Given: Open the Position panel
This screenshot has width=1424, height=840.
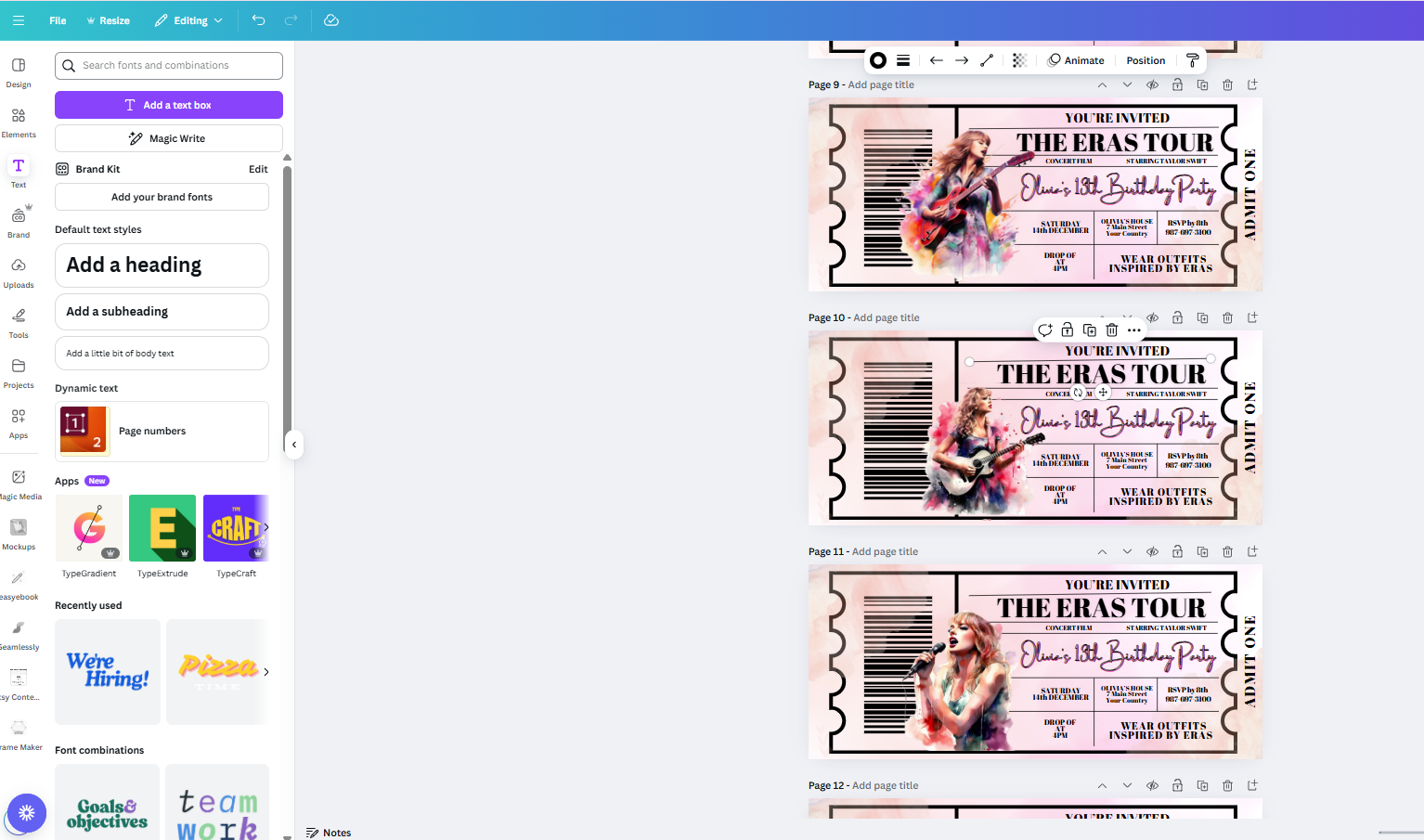Looking at the screenshot, I should (x=1145, y=60).
